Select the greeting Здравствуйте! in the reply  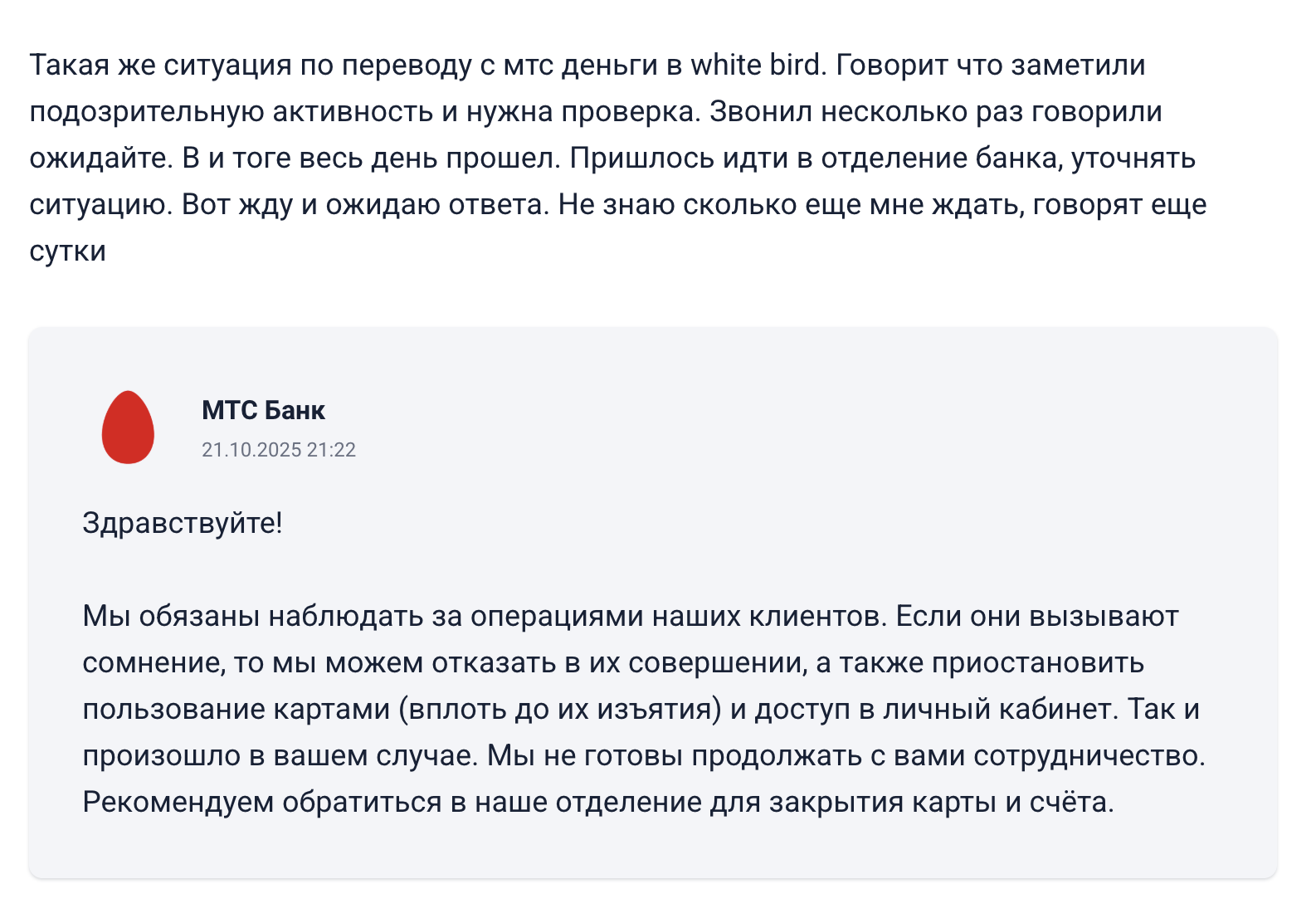pyautogui.click(x=183, y=524)
